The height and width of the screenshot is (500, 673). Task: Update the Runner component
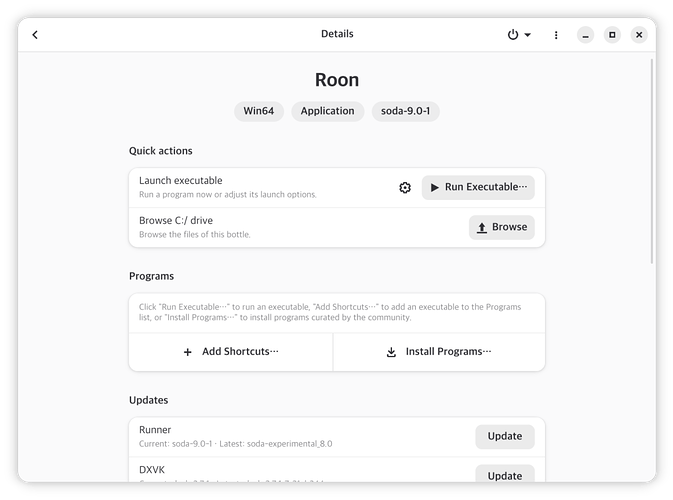tap(505, 436)
